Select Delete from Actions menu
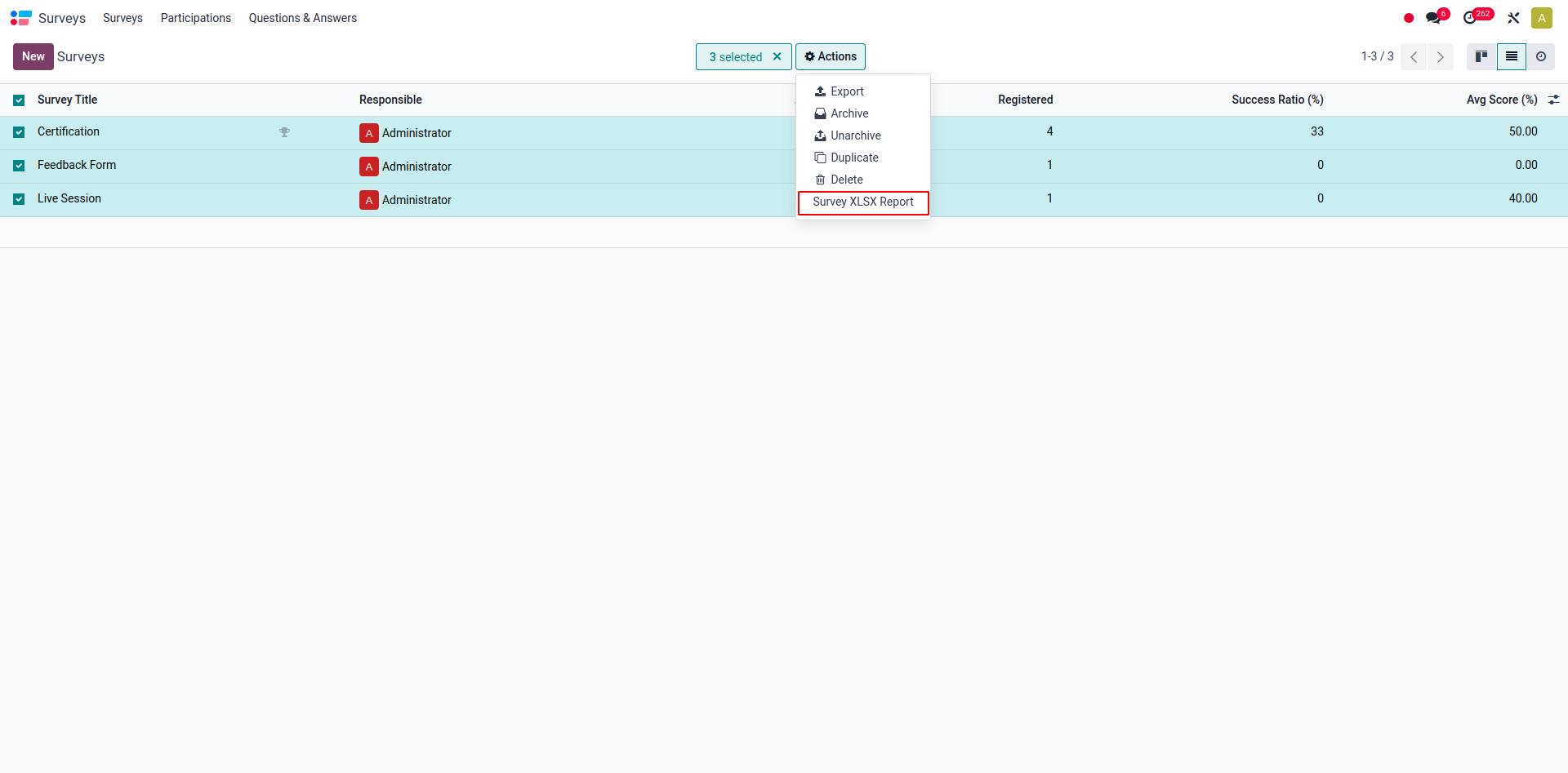 863,180
